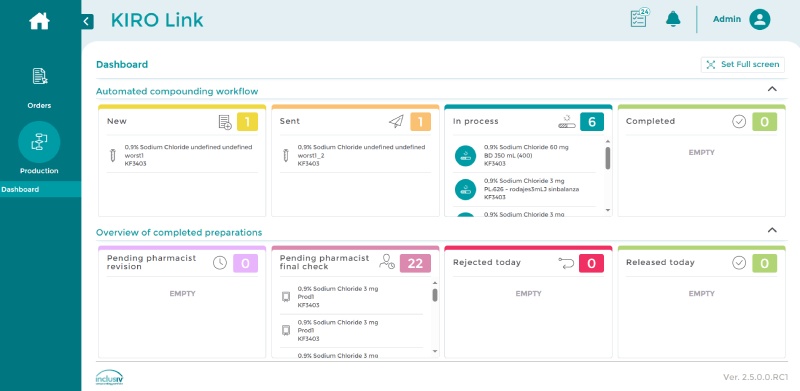This screenshot has width=800, height=391.
Task: Click bag icon of first Prod1 item
Action: point(286,297)
